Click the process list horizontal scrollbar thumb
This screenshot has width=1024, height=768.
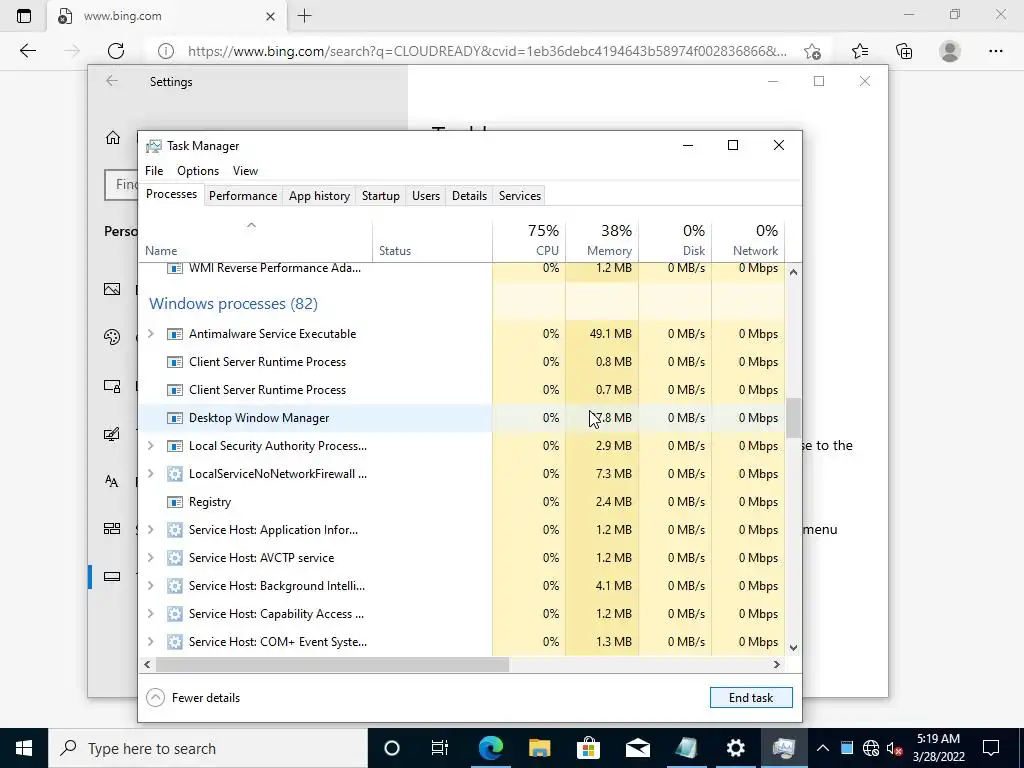point(332,665)
